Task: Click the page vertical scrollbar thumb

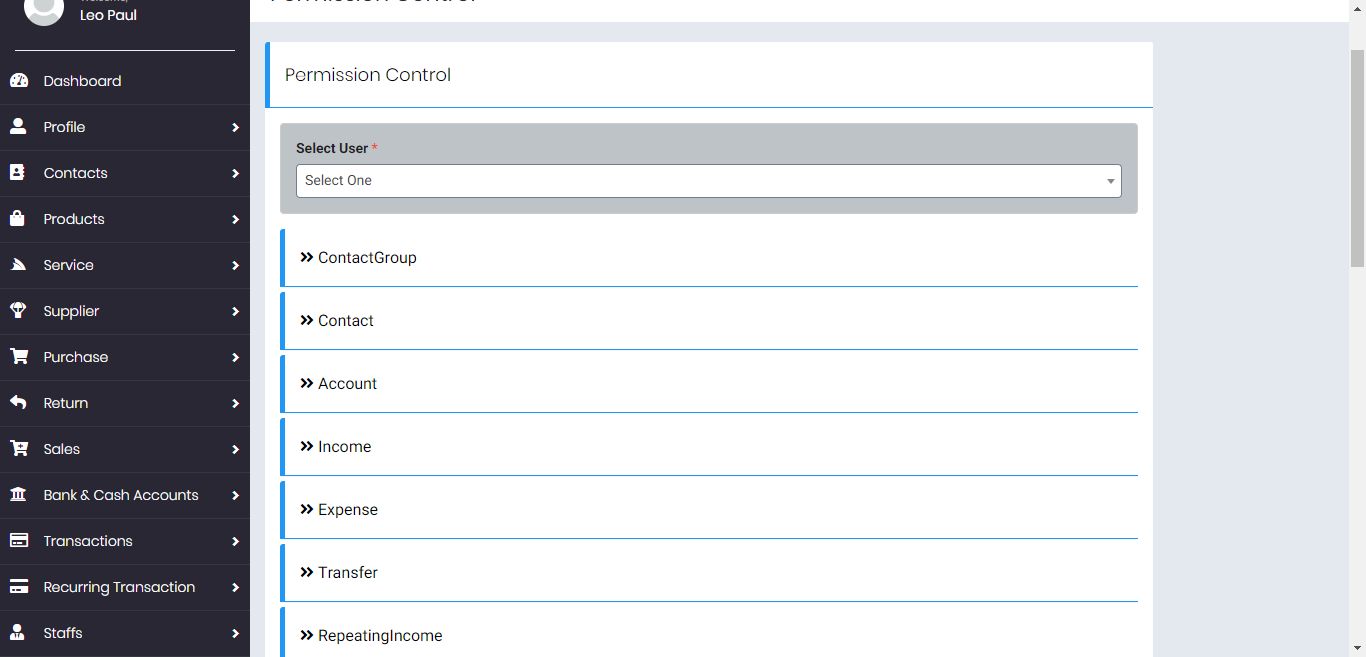Action: click(1357, 158)
